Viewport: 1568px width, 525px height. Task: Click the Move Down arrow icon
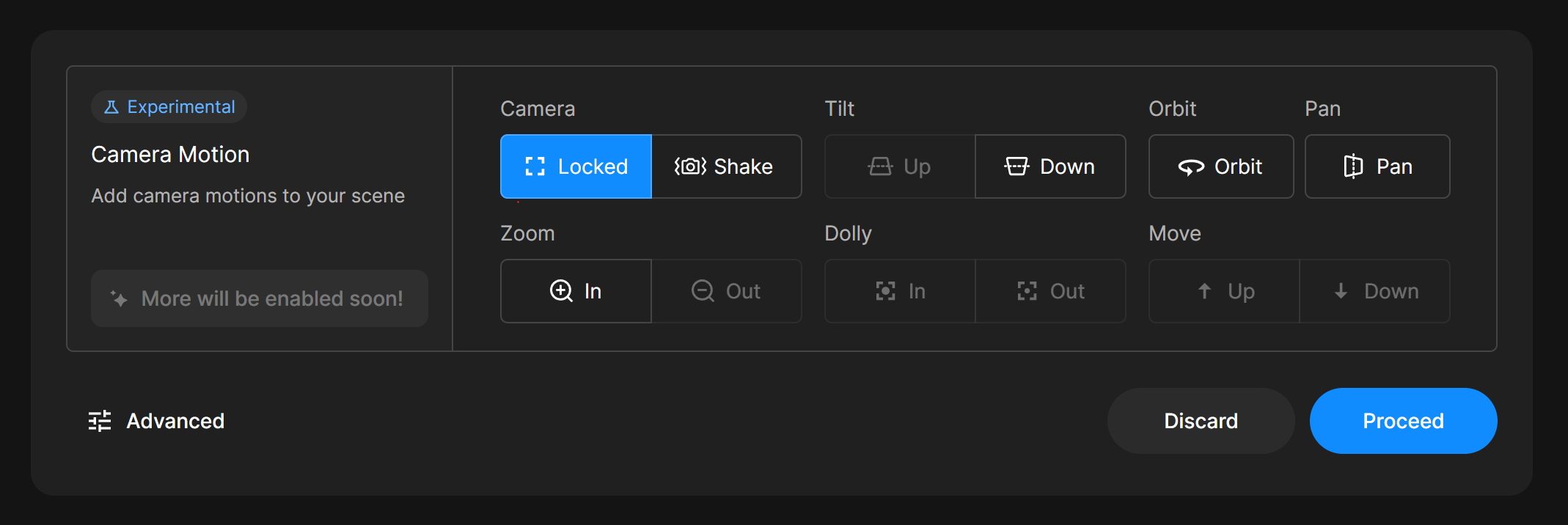click(1341, 291)
